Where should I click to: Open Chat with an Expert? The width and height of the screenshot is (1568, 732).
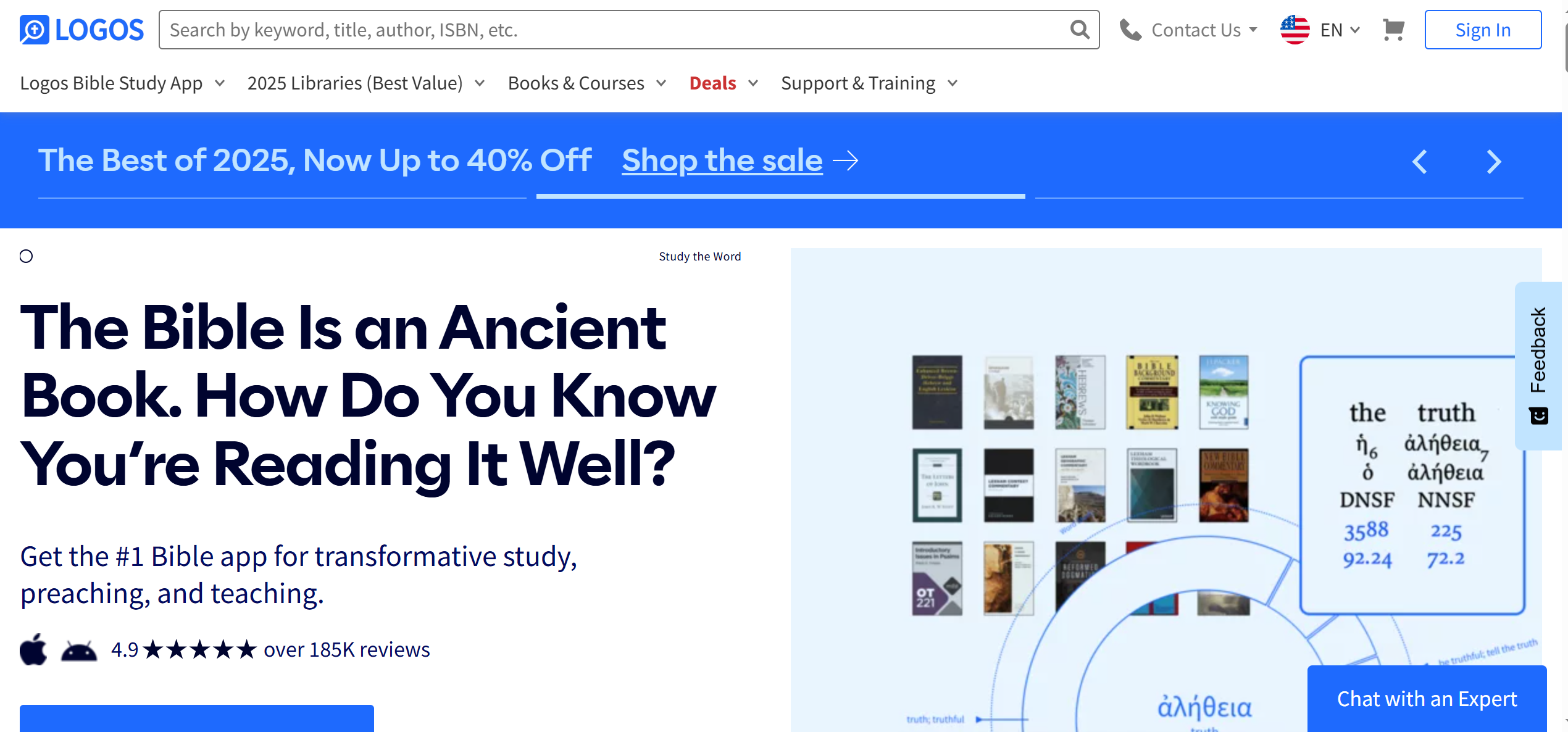(x=1427, y=699)
